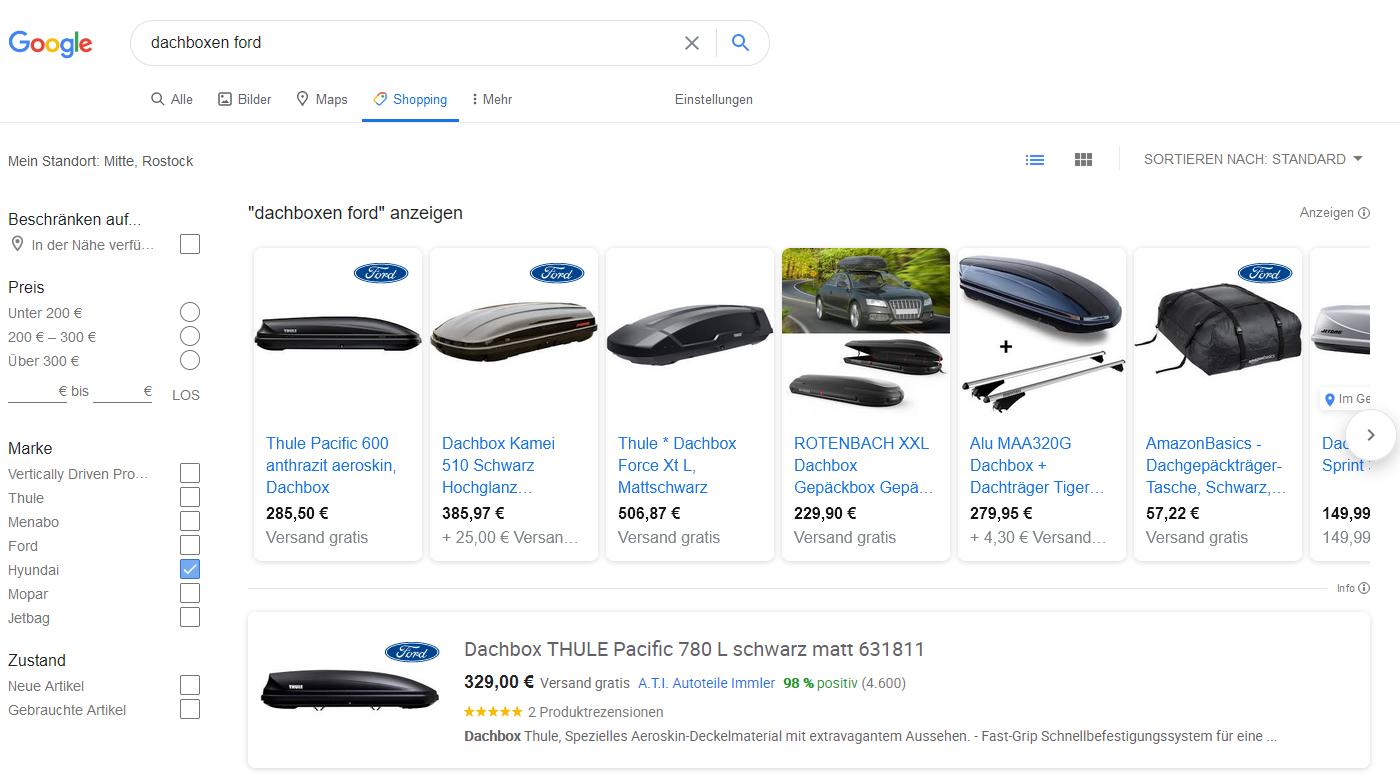Uncheck the Hyundai brand filter

(x=190, y=569)
